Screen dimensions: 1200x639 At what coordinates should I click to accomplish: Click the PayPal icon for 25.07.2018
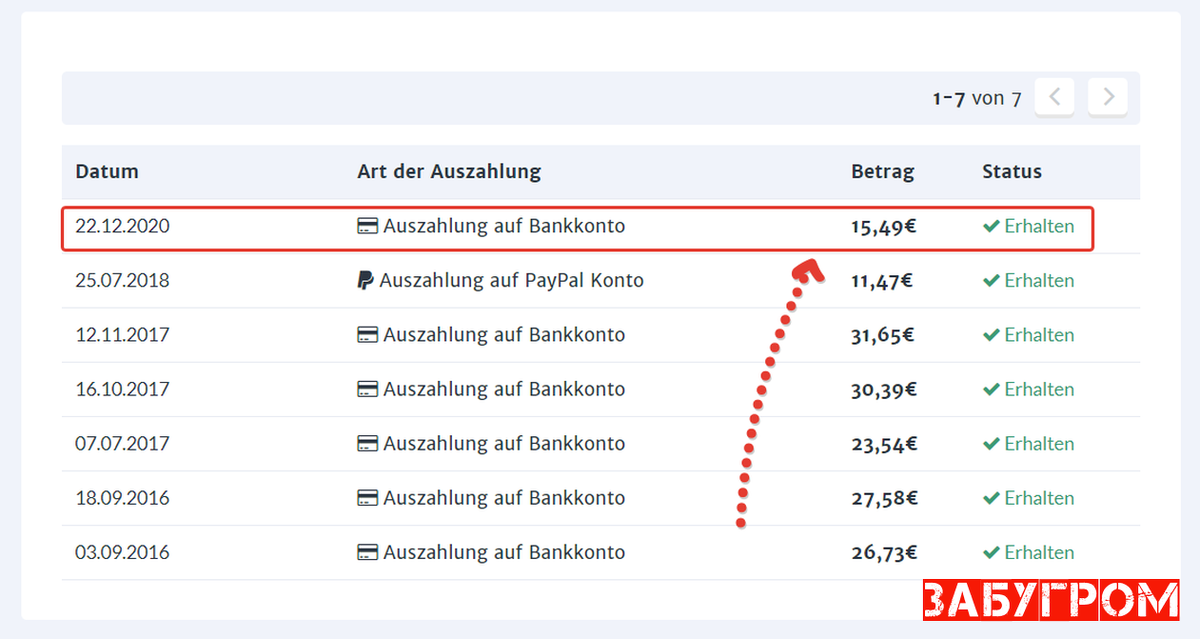366,281
